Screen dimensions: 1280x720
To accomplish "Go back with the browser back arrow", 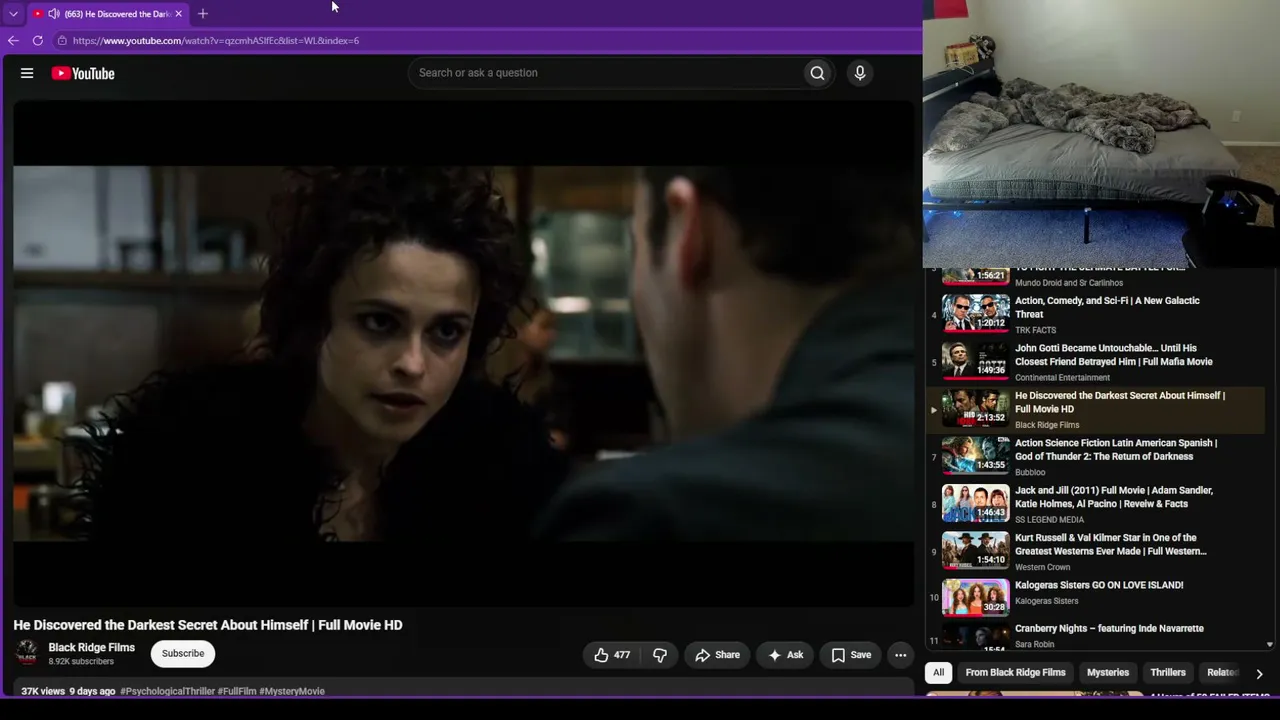I will point(13,41).
